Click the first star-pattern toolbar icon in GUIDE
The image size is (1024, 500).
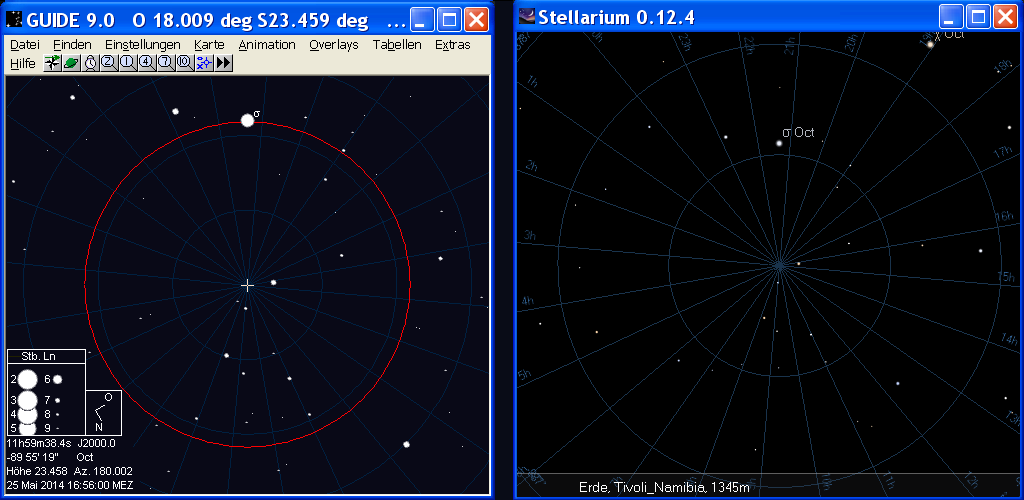pyautogui.click(x=52, y=63)
